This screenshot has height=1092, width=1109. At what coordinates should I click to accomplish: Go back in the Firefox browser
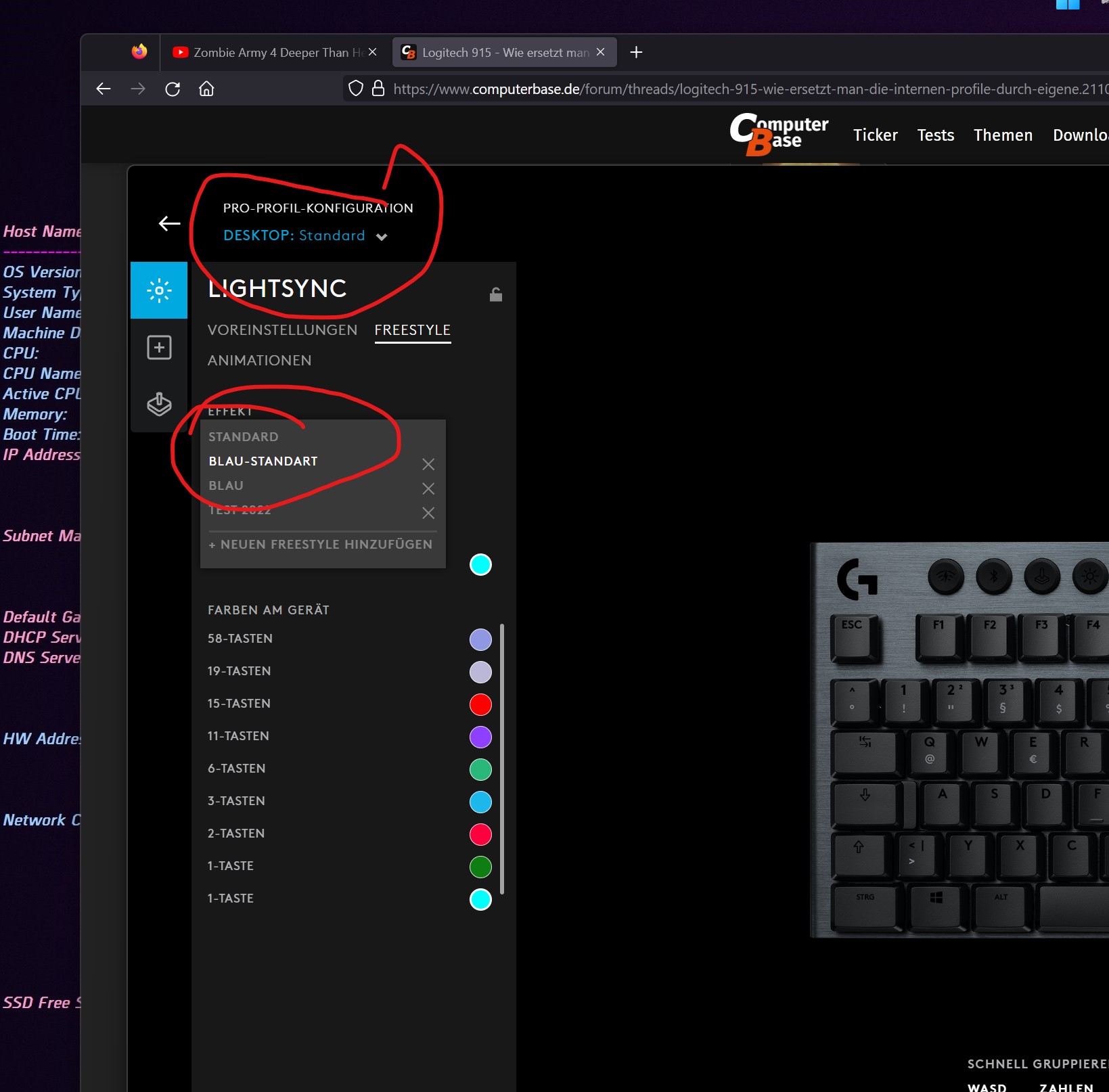[104, 89]
